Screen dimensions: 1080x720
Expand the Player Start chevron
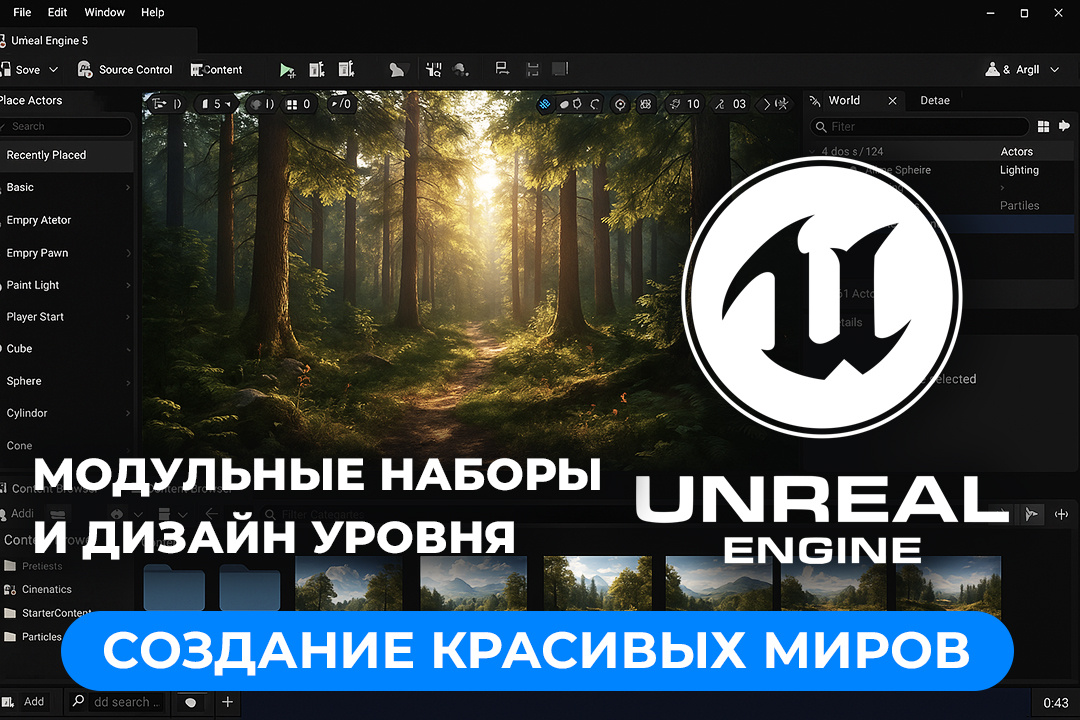point(128,317)
